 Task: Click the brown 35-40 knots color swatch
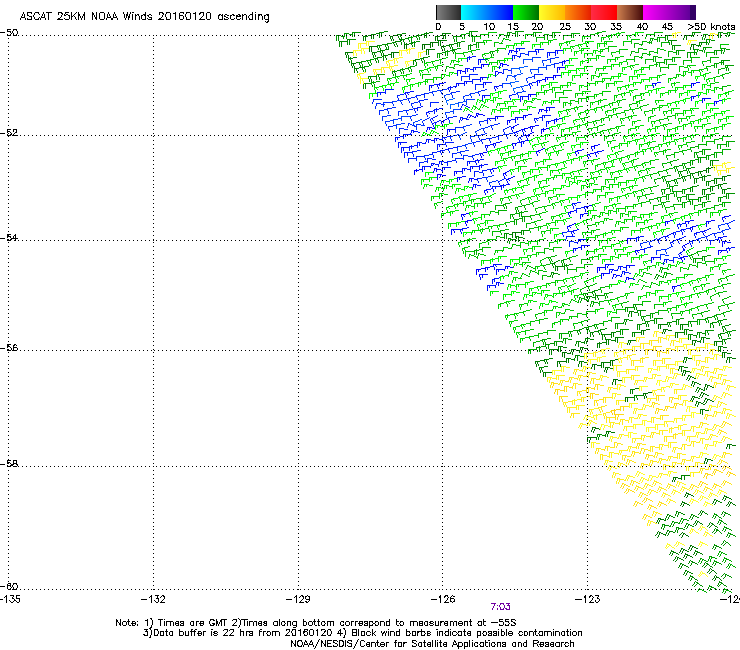click(x=630, y=12)
